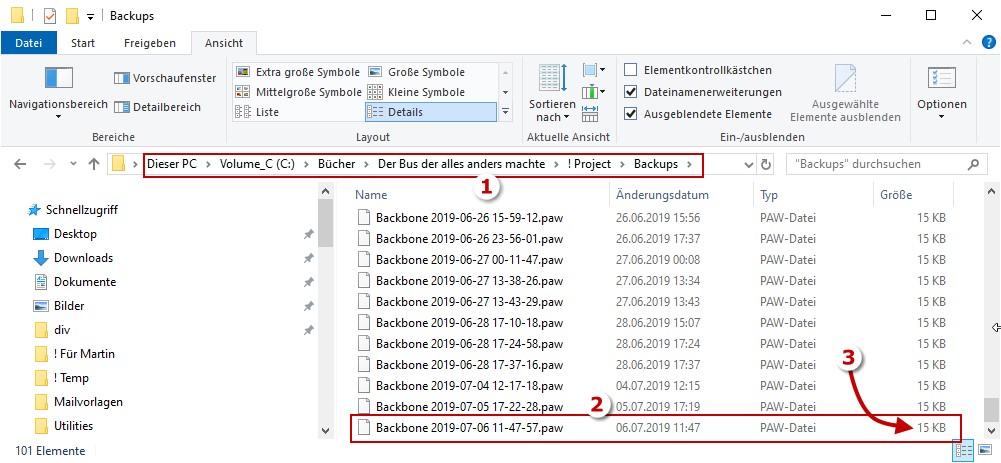
Task: Open the Optionen folder options
Action: click(942, 93)
